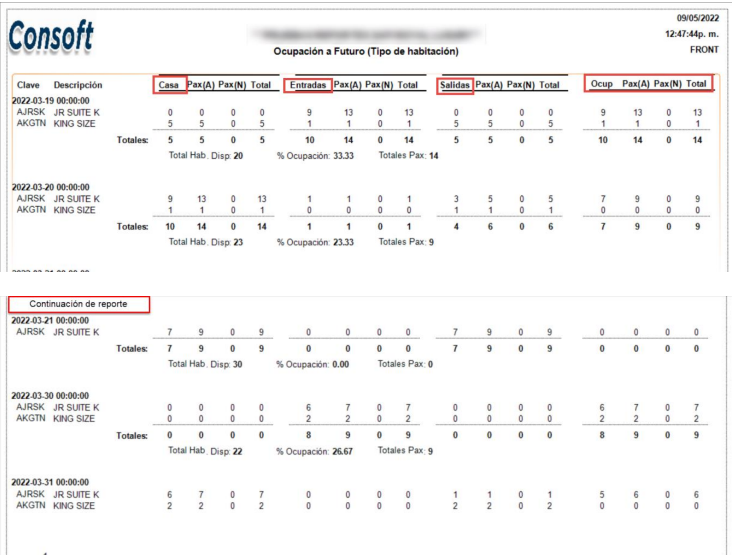Select the date row 2022-03-19 00:00:00
732x555 pixels.
tap(50, 101)
